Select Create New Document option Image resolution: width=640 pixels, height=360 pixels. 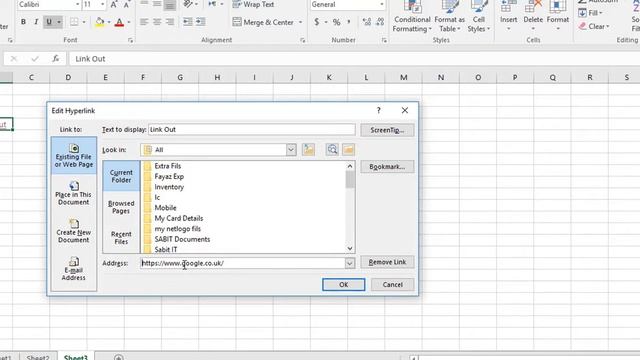pos(74,231)
